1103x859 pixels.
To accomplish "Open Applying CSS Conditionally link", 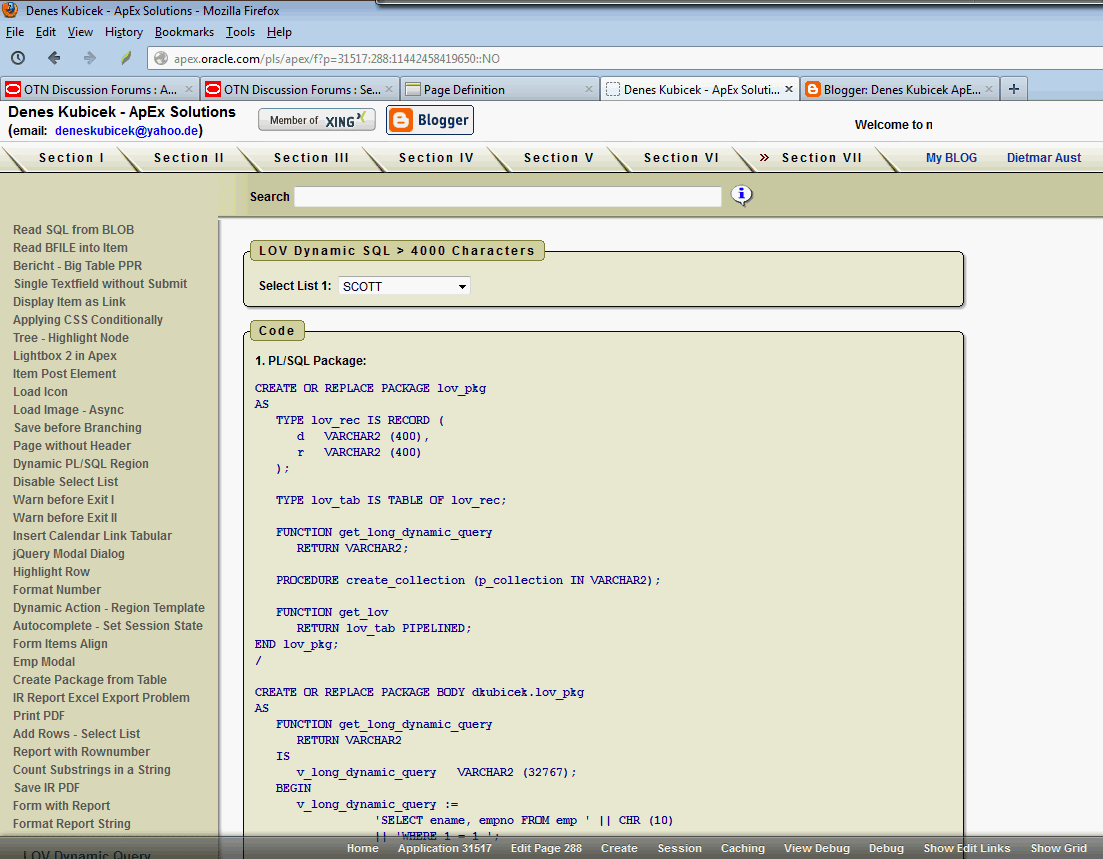I will point(88,320).
